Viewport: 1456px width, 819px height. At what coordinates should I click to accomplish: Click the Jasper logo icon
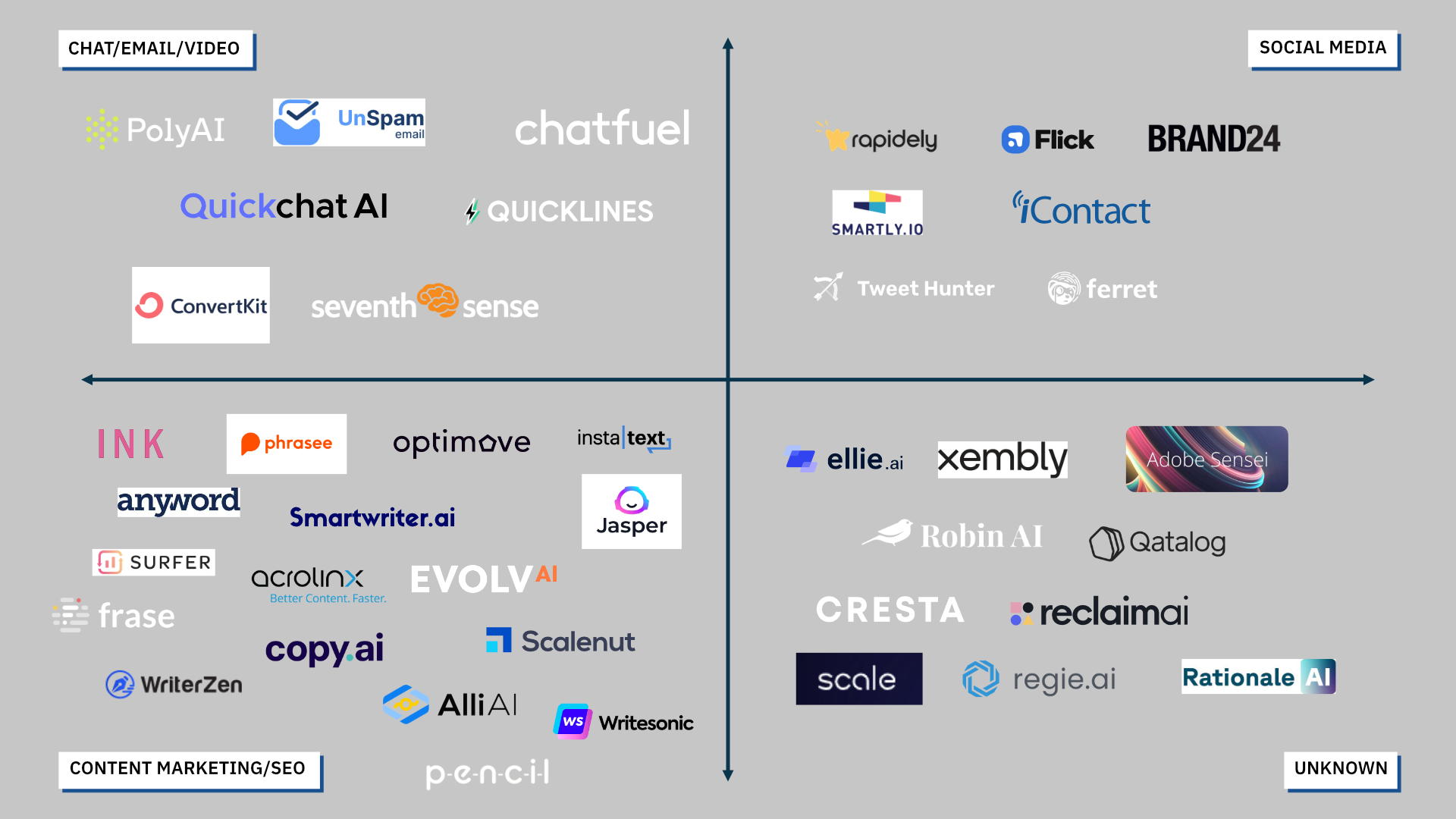pyautogui.click(x=631, y=501)
